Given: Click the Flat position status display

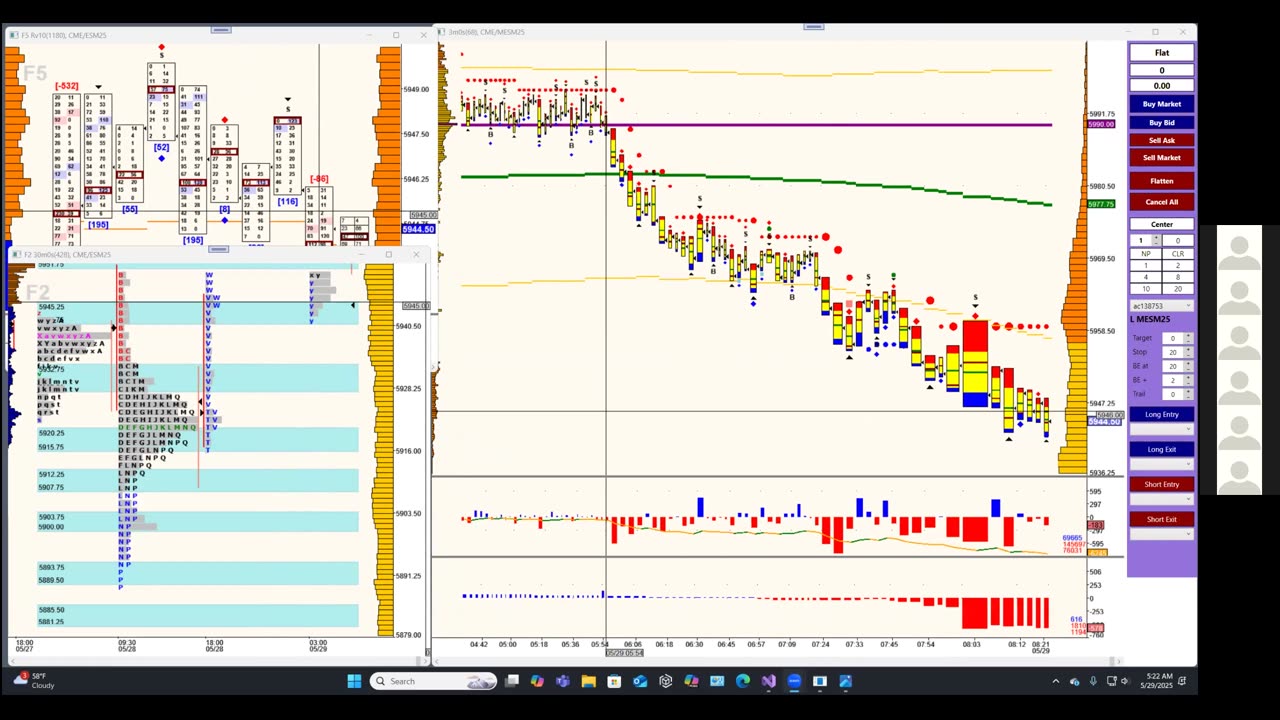Looking at the screenshot, I should coord(1161,53).
